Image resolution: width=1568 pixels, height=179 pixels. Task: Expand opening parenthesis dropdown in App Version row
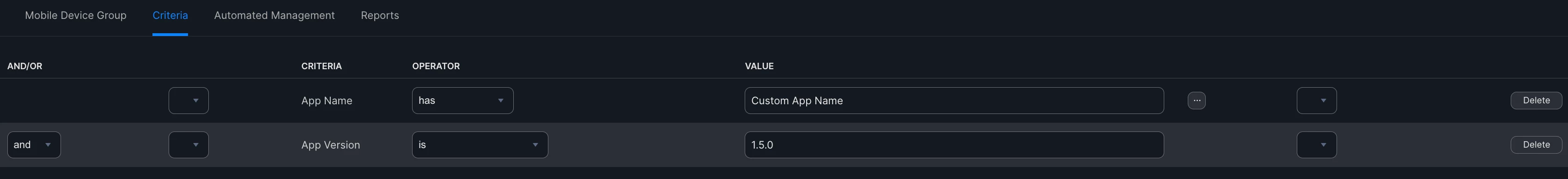tap(188, 145)
